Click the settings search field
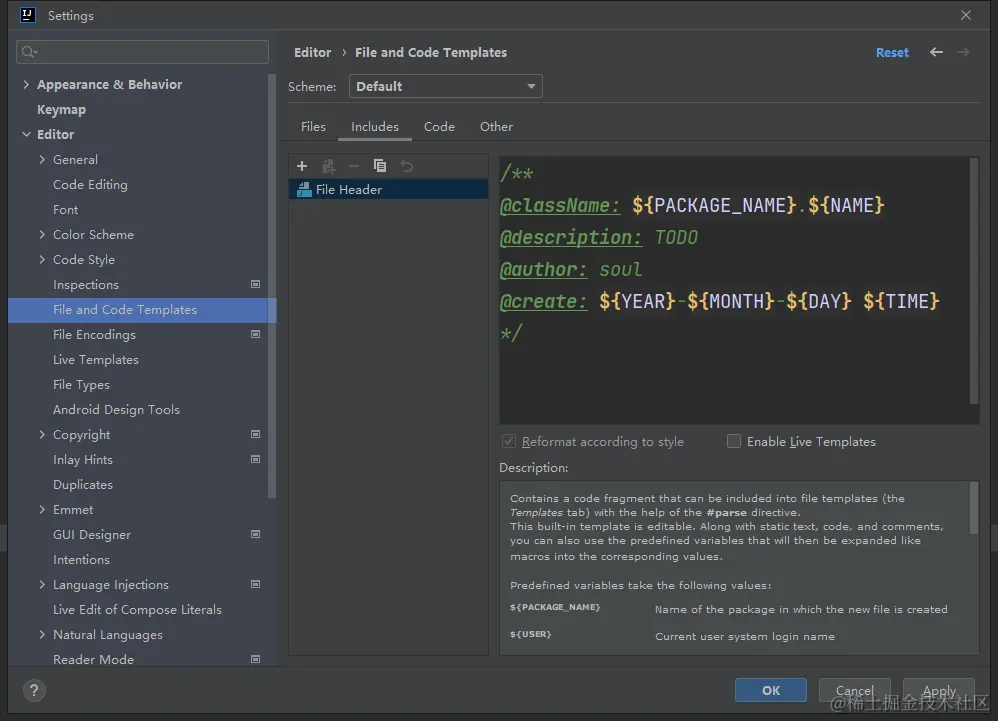Image resolution: width=998 pixels, height=721 pixels. pos(142,52)
